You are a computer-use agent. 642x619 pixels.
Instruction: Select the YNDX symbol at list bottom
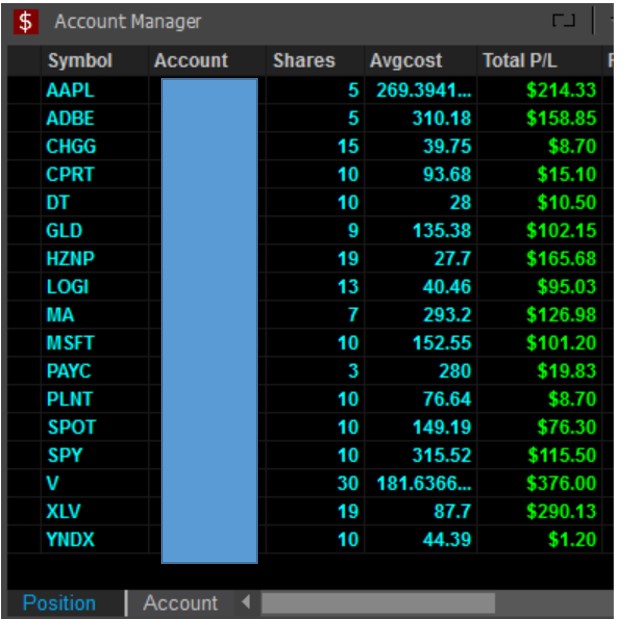coord(72,540)
